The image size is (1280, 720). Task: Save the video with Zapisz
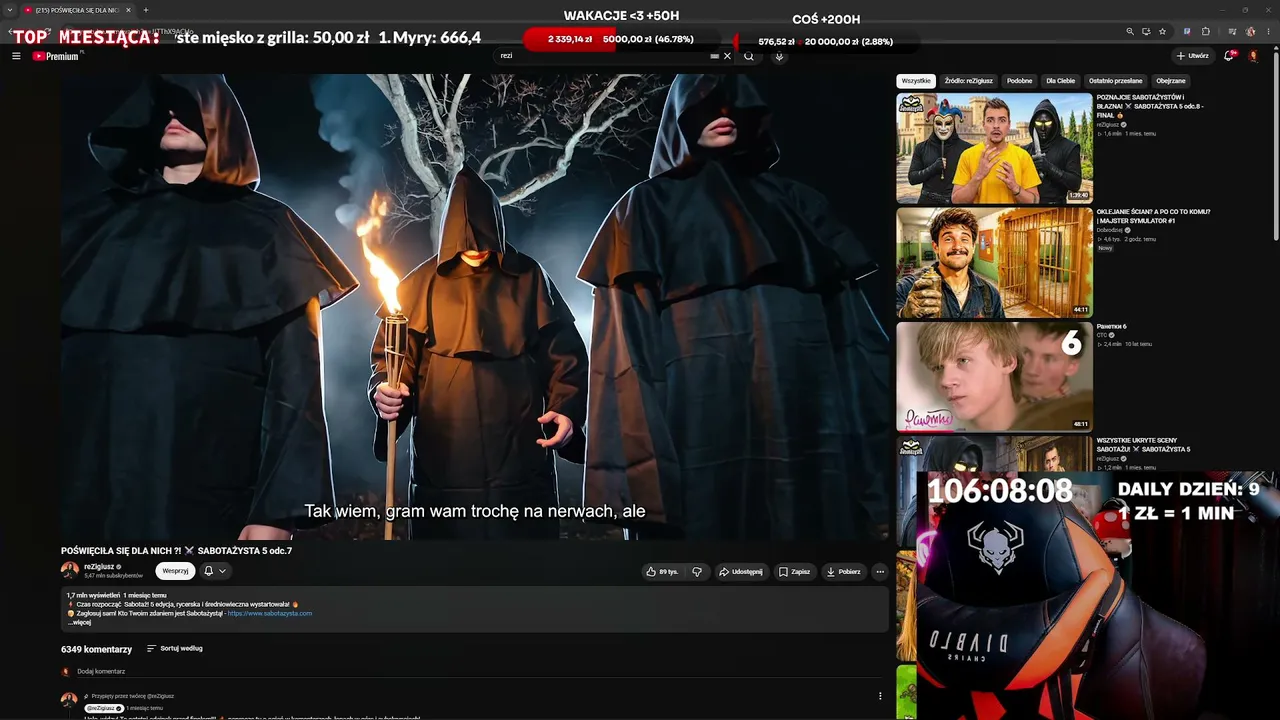795,572
